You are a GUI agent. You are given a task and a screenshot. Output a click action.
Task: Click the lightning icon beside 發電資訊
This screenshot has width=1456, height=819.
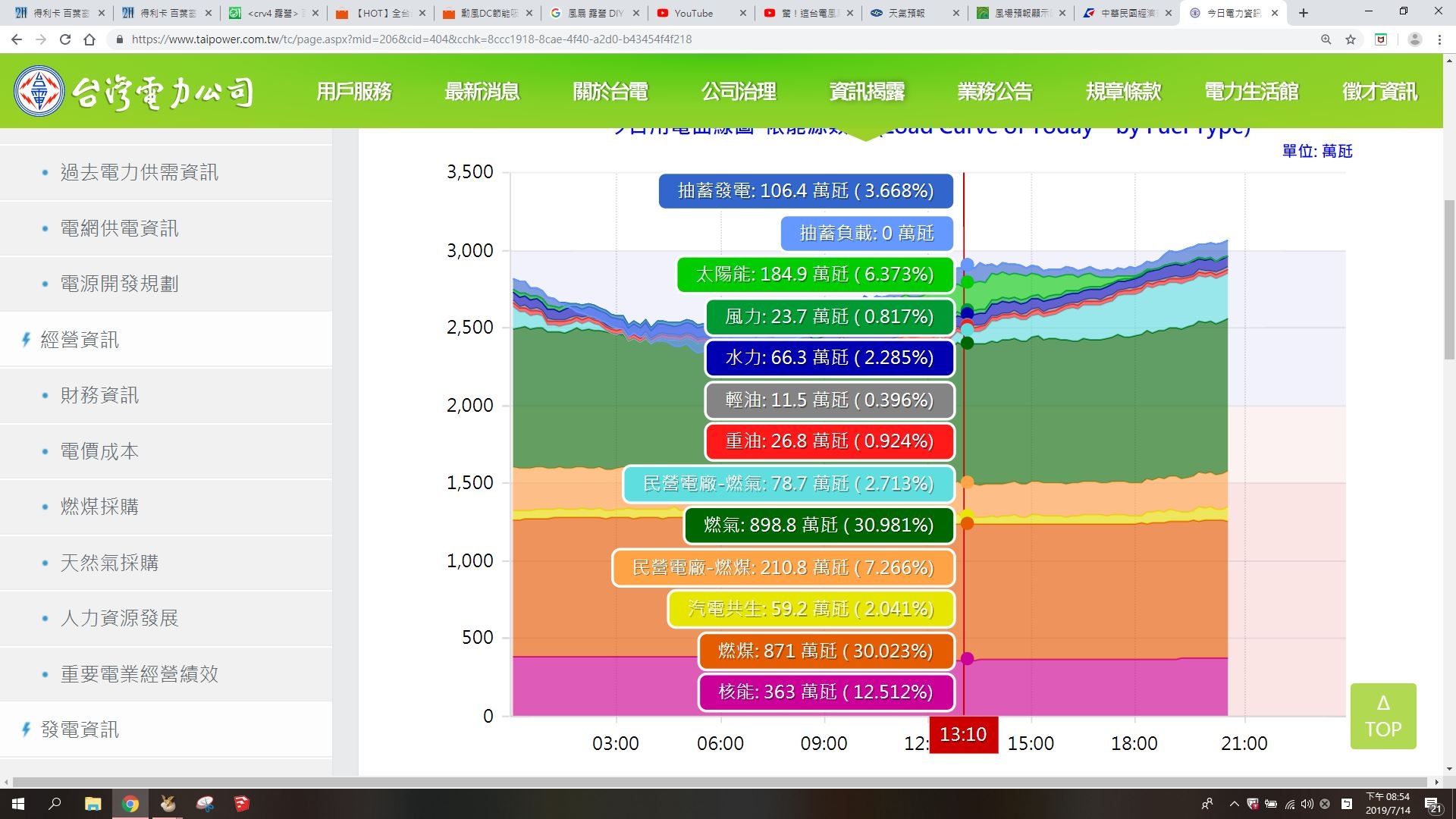[26, 730]
